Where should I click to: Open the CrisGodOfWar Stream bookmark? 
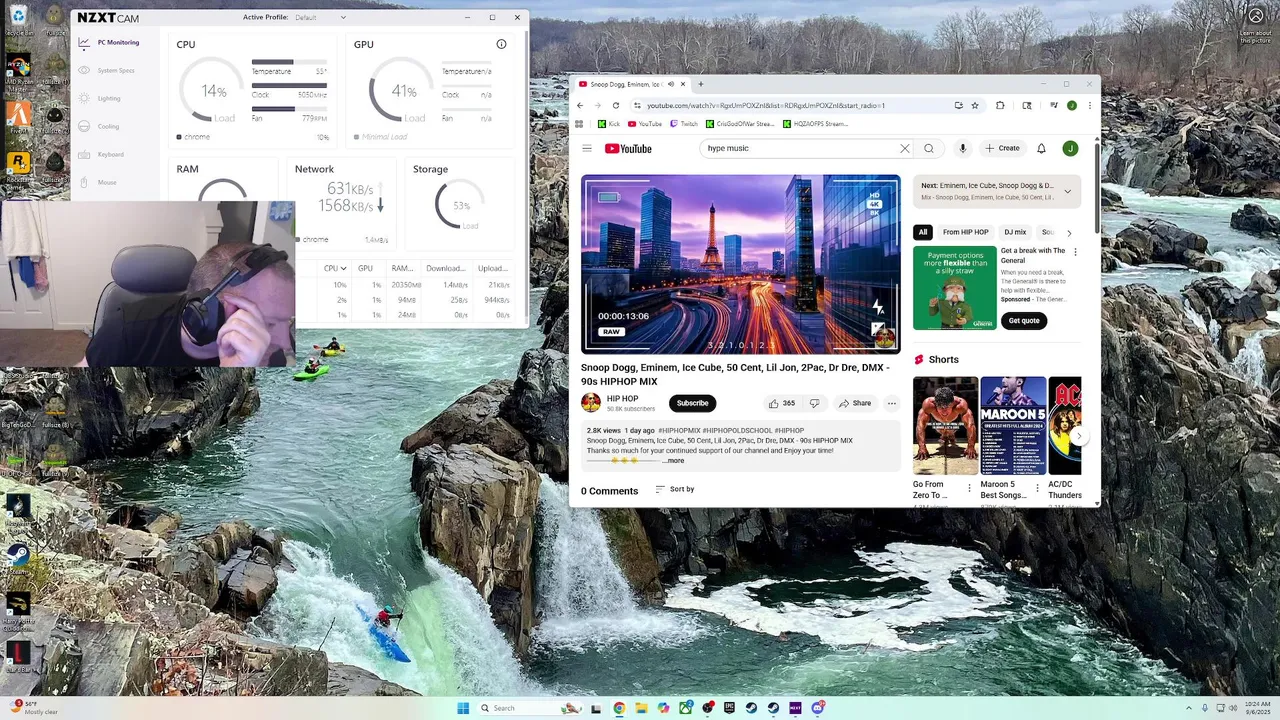coord(740,124)
